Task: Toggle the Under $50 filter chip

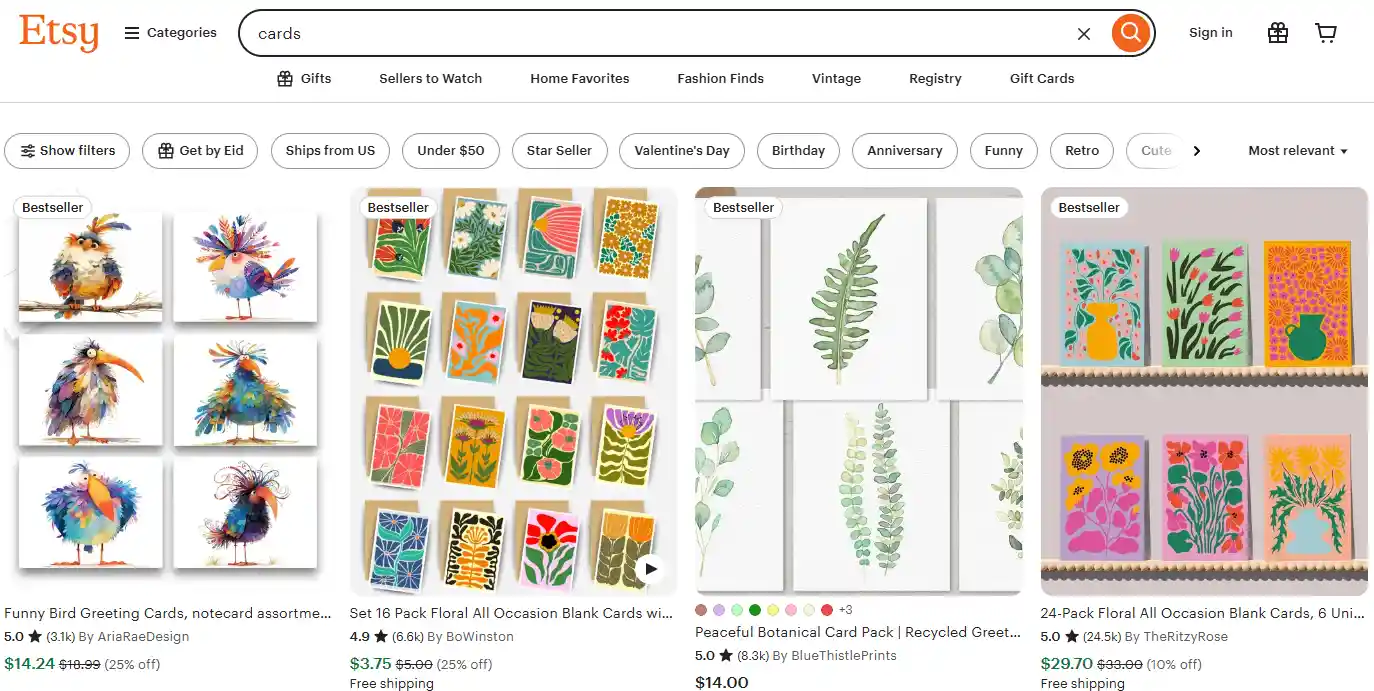Action: tap(450, 151)
